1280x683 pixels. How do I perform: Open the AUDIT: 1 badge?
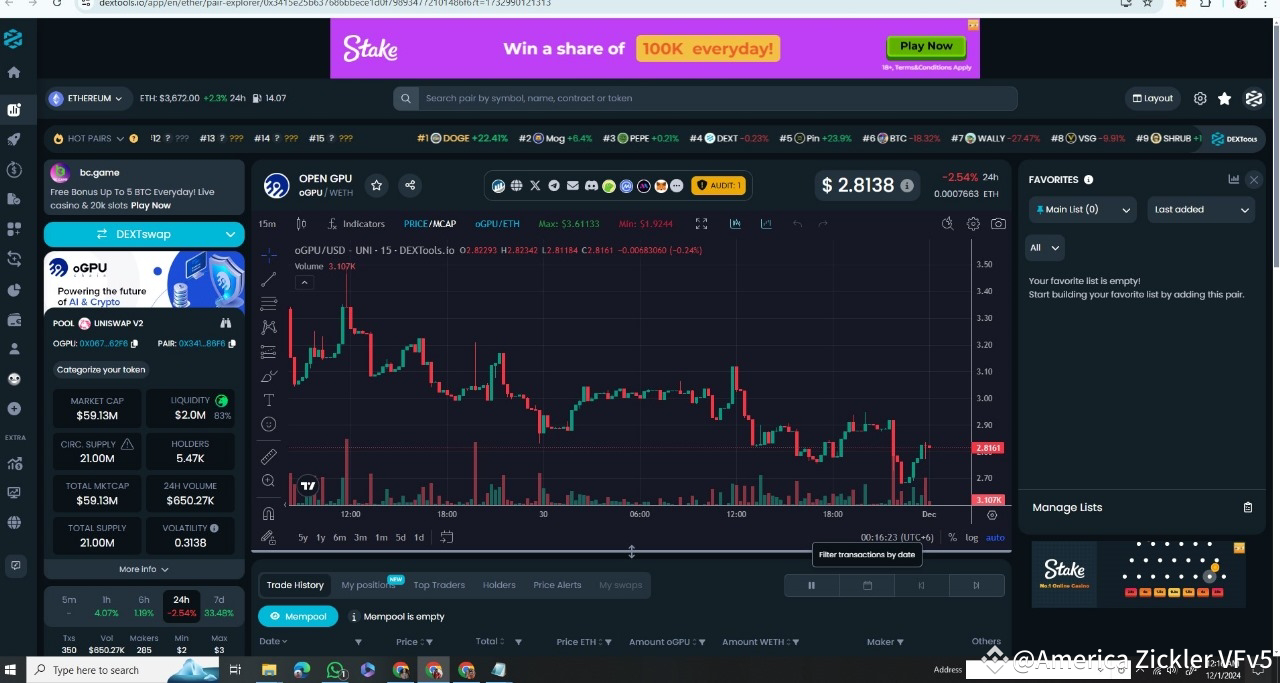click(x=719, y=186)
